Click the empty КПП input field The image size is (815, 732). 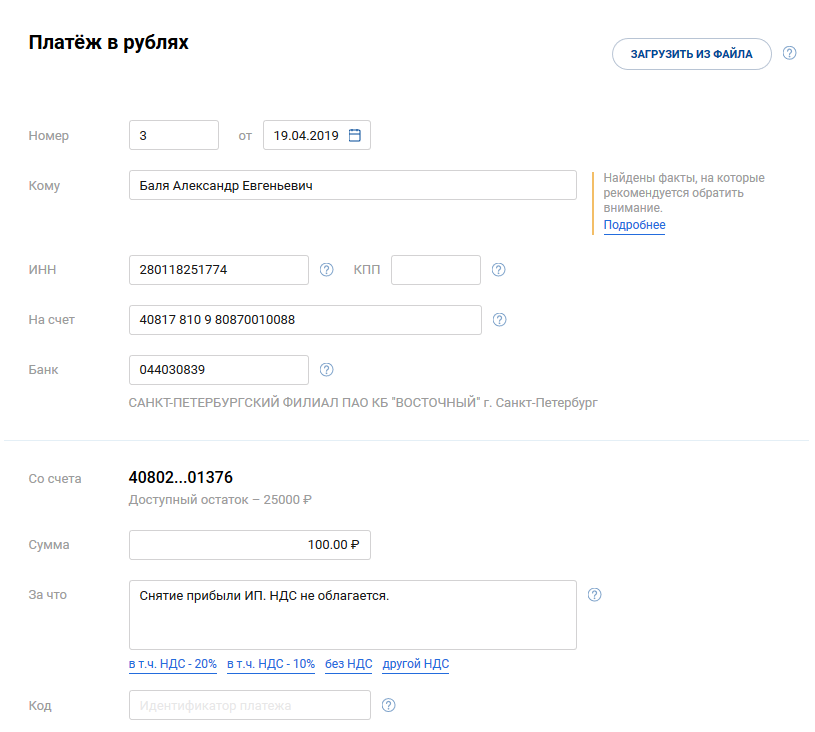435,270
